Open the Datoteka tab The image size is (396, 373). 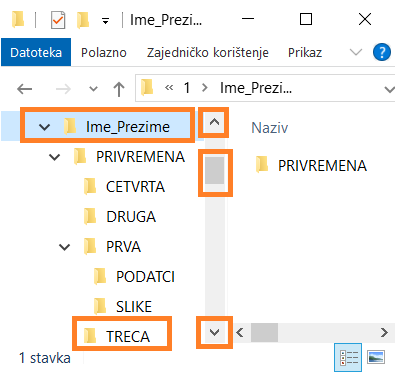tap(36, 52)
